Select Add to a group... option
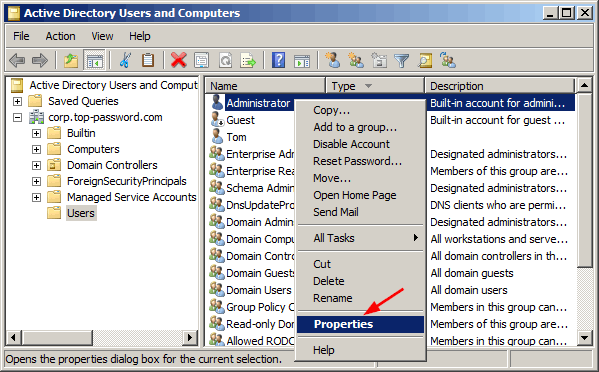Viewport: 599px width, 372px height. 360,127
